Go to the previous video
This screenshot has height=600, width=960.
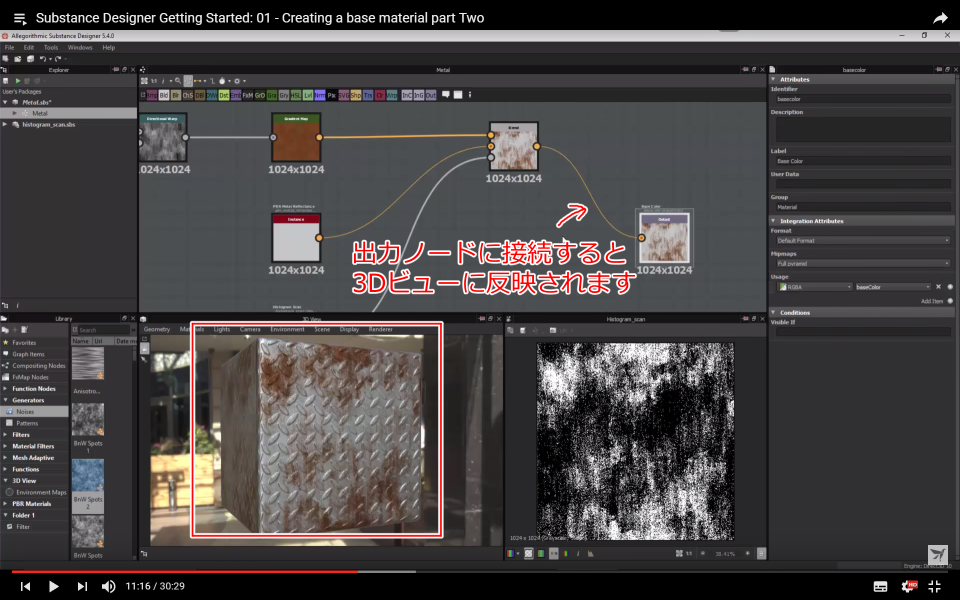pos(25,586)
